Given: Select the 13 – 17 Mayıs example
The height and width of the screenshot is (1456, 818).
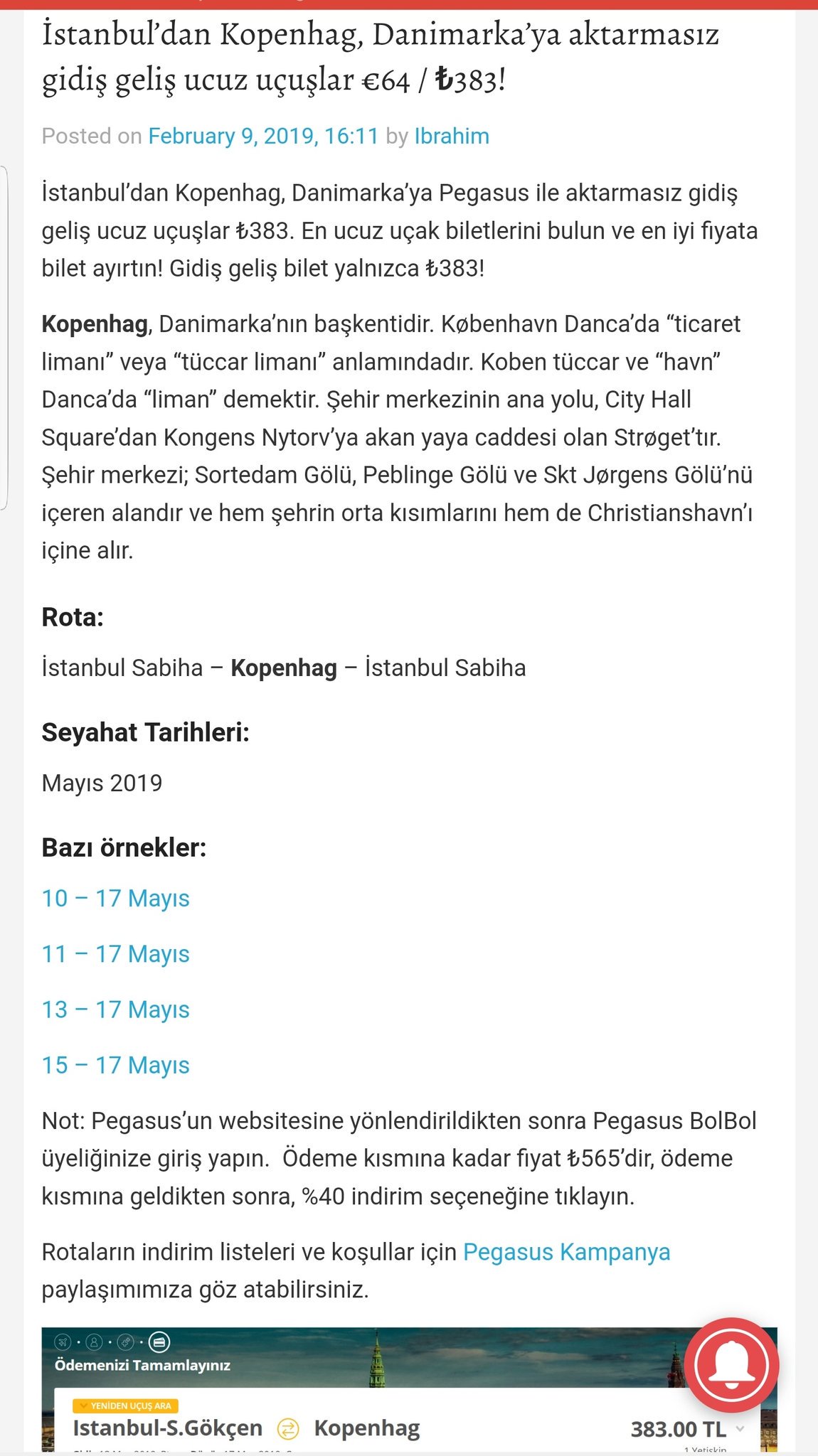Looking at the screenshot, I should click(x=116, y=1010).
